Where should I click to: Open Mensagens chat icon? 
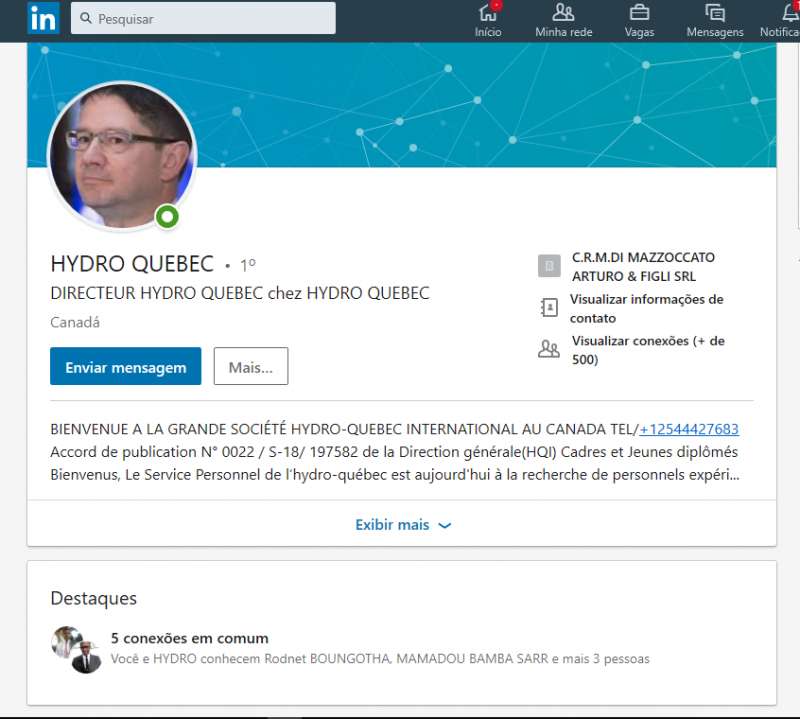(715, 13)
